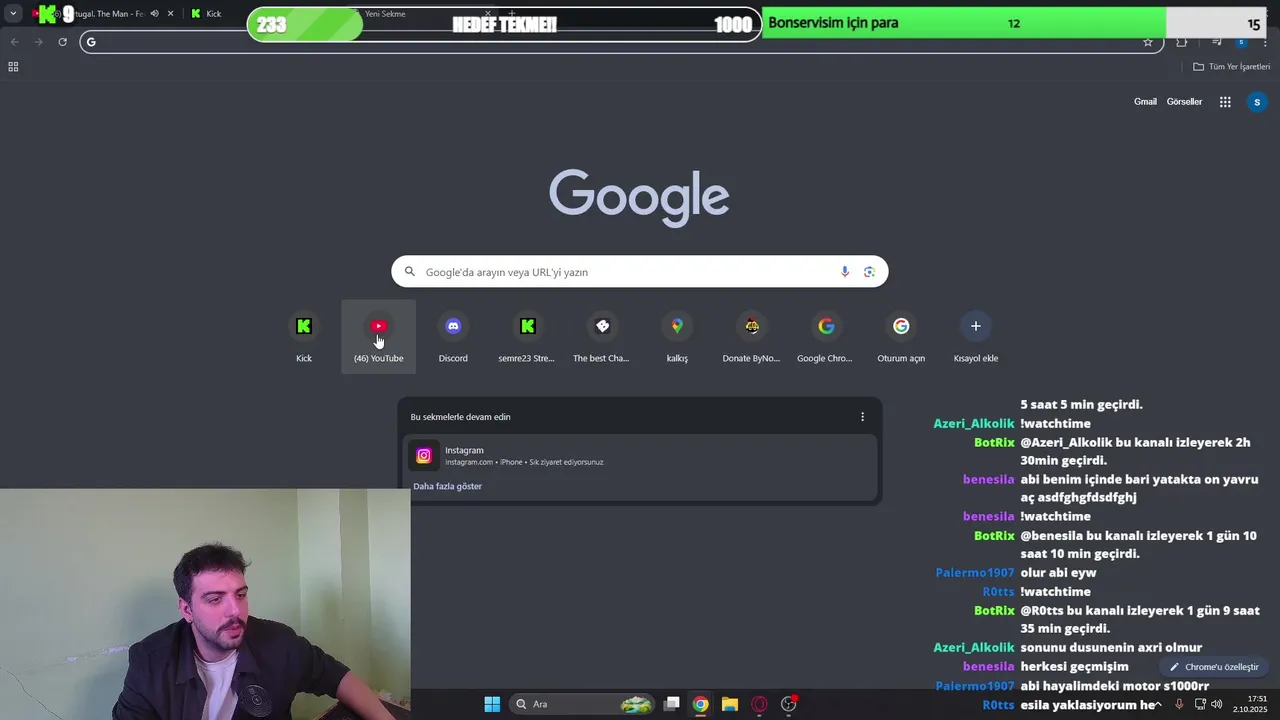Screen dimensions: 1280x720
Task: Open the (46) YouTube shortcut
Action: tap(378, 337)
